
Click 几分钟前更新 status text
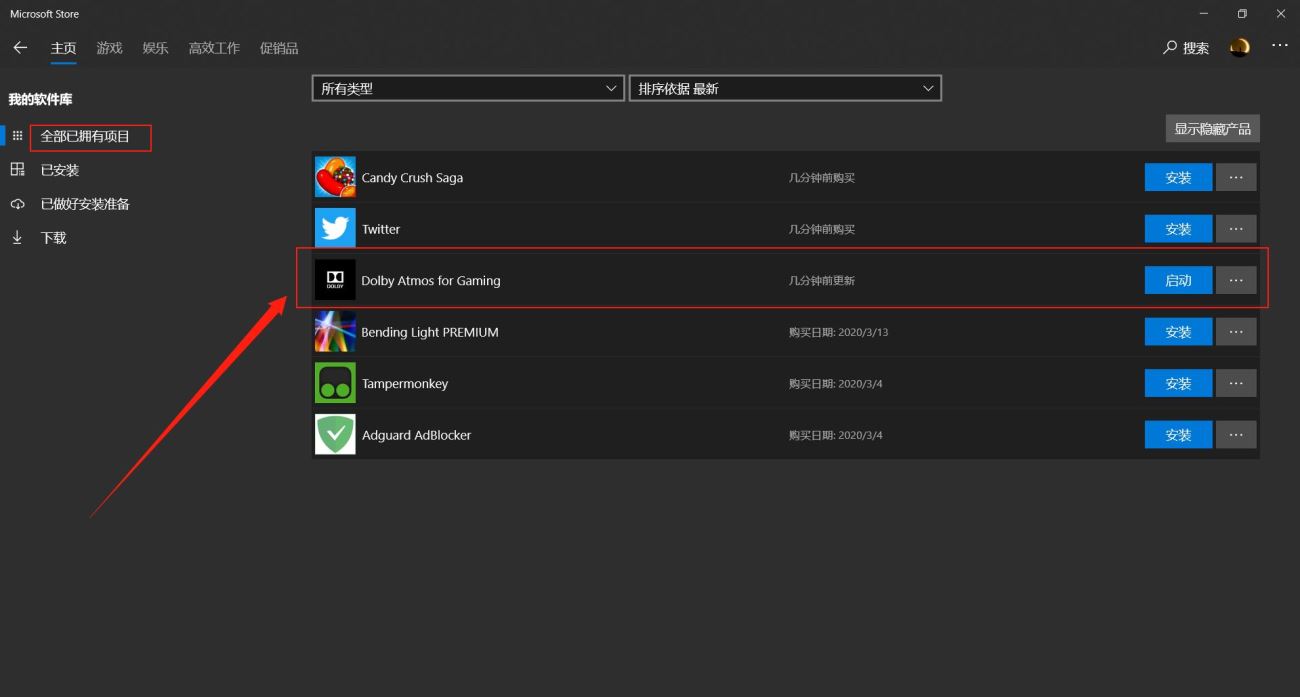(x=822, y=281)
